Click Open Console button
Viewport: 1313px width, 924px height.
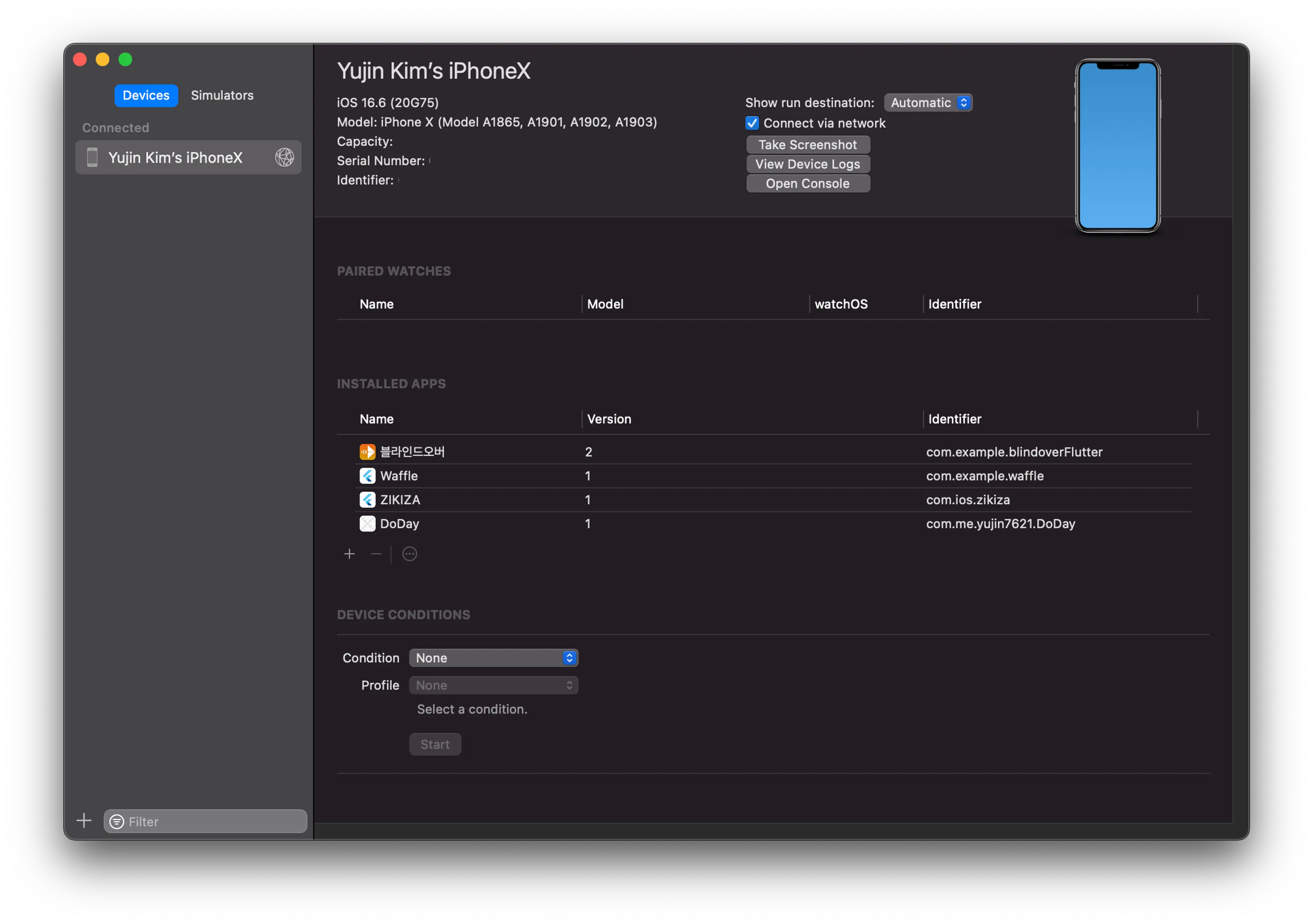point(808,183)
